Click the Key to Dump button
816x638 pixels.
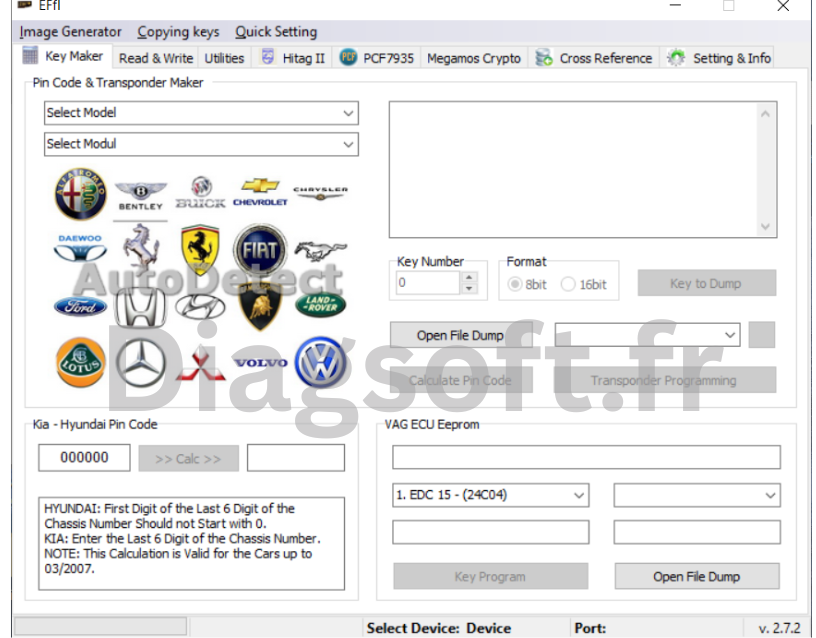pos(707,284)
